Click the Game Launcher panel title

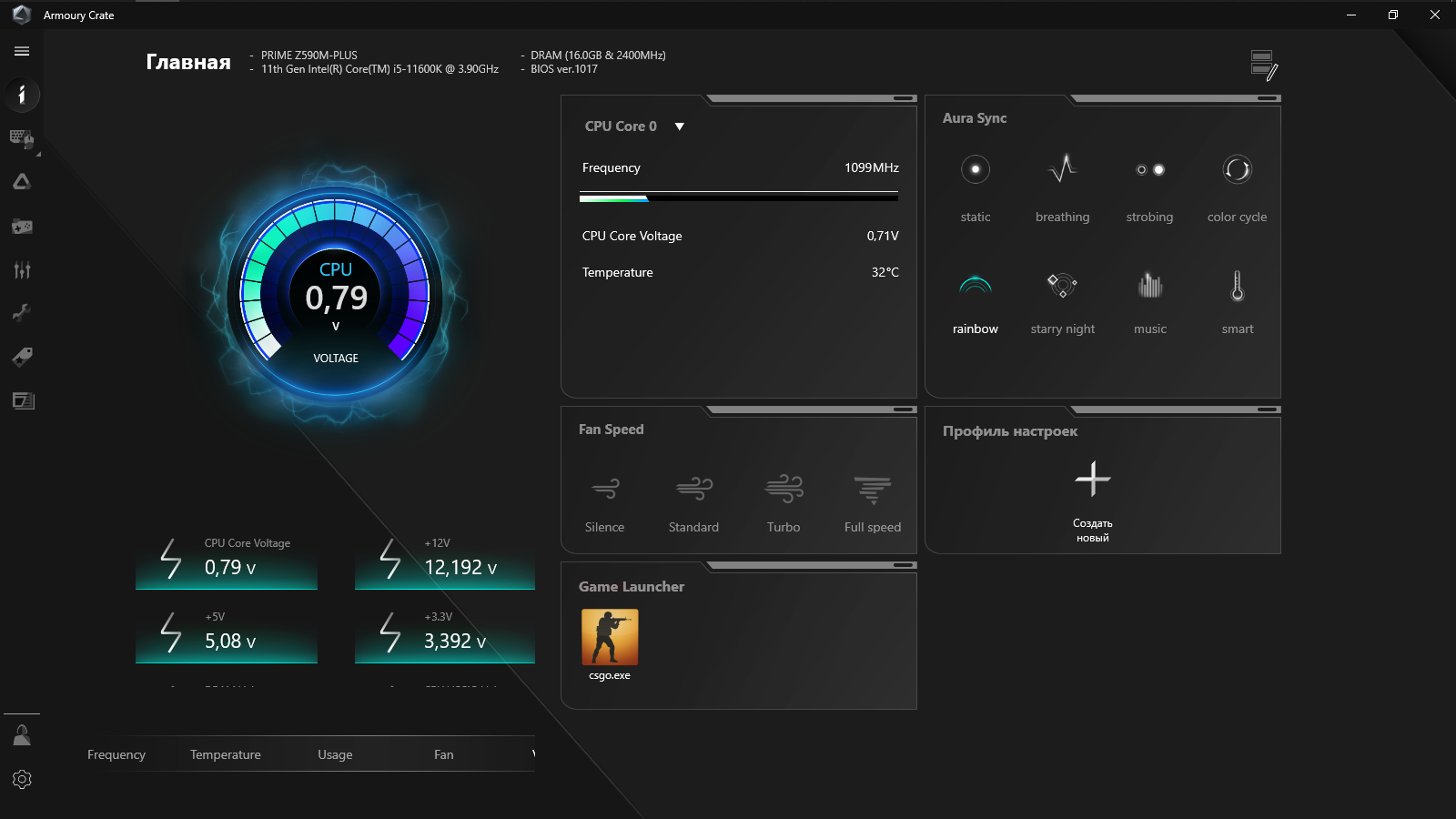click(632, 587)
